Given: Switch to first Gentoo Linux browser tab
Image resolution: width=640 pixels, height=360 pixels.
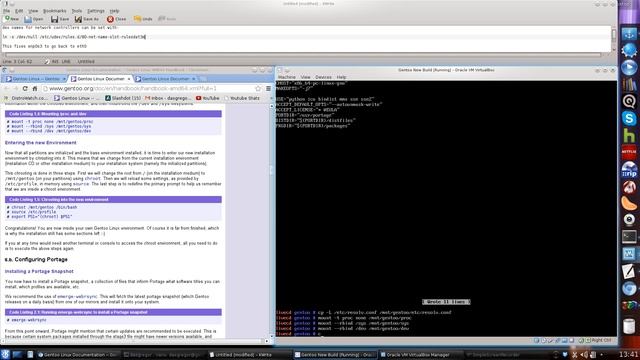Looking at the screenshot, I should pos(36,79).
